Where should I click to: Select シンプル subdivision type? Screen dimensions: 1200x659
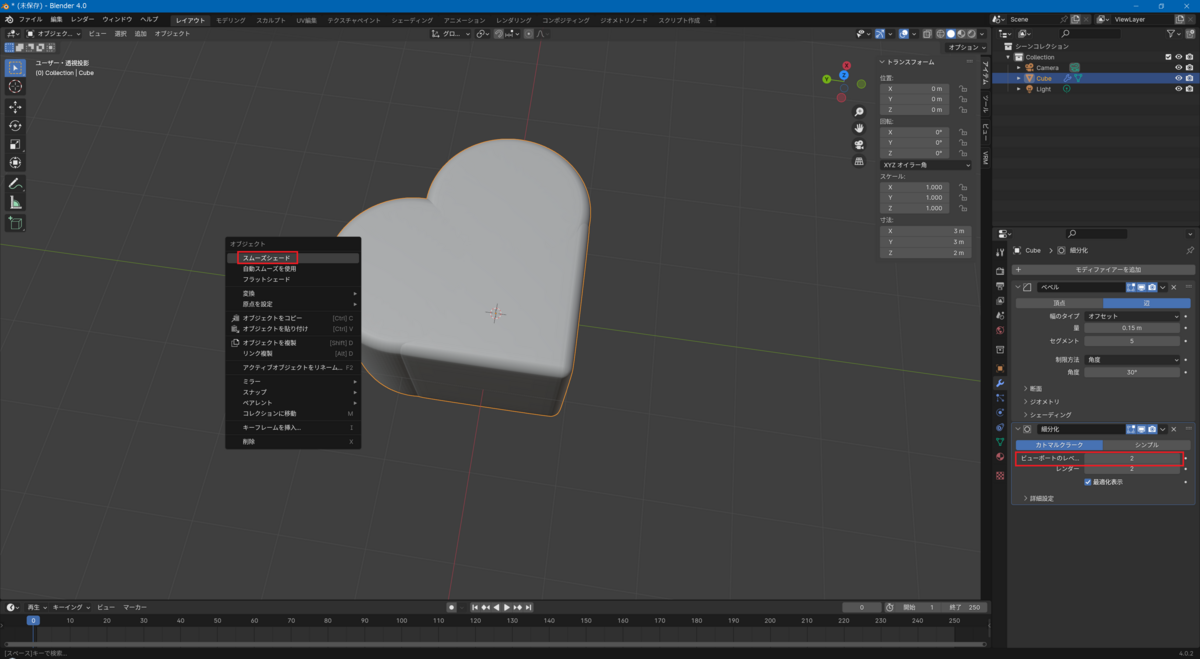coord(1147,445)
